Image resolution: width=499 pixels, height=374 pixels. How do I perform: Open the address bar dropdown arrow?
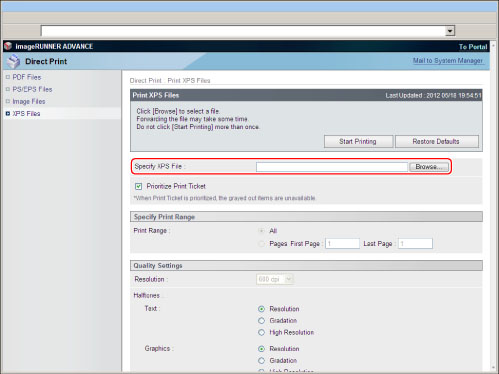[450, 31]
